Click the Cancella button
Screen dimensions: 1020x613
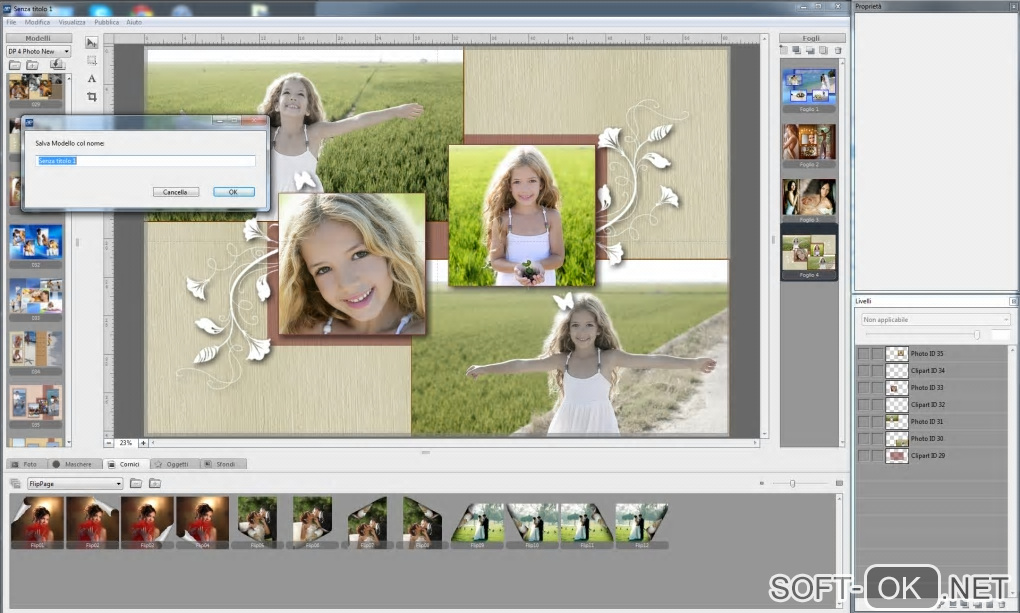pos(176,192)
